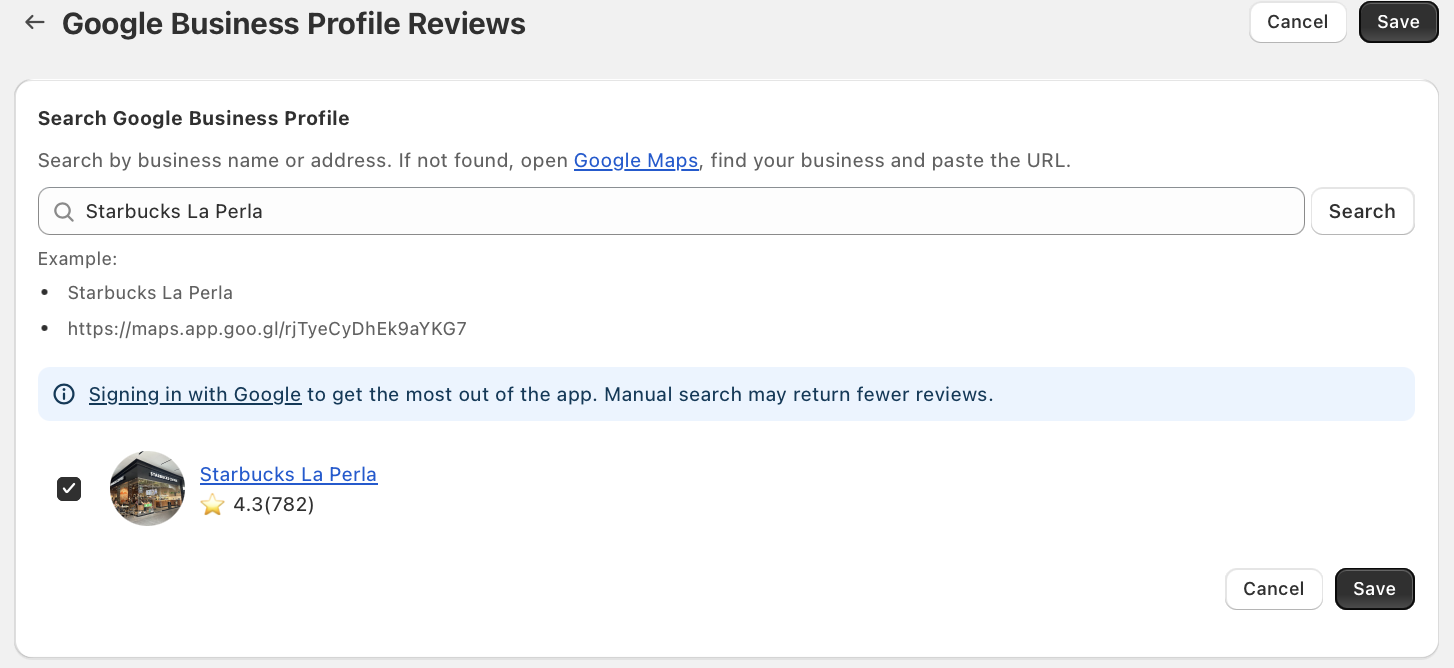Click the 'Example:' label text

point(78,259)
